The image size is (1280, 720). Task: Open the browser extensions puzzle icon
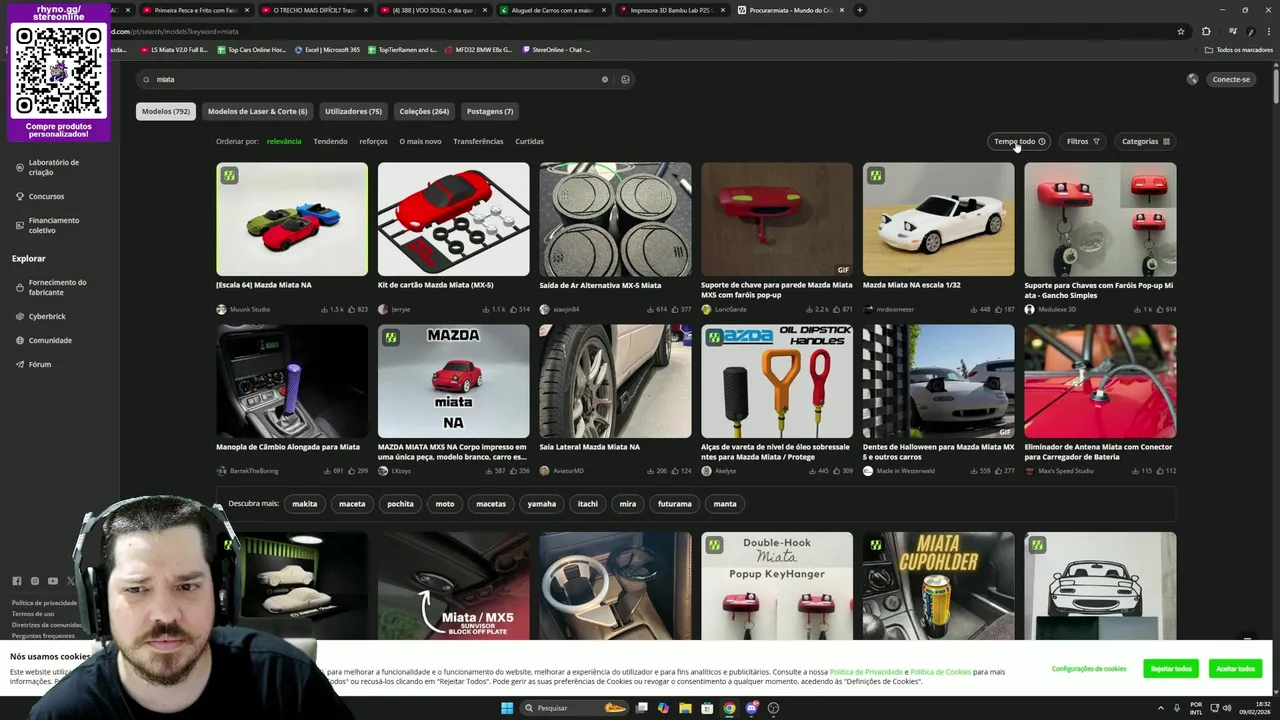[1206, 31]
